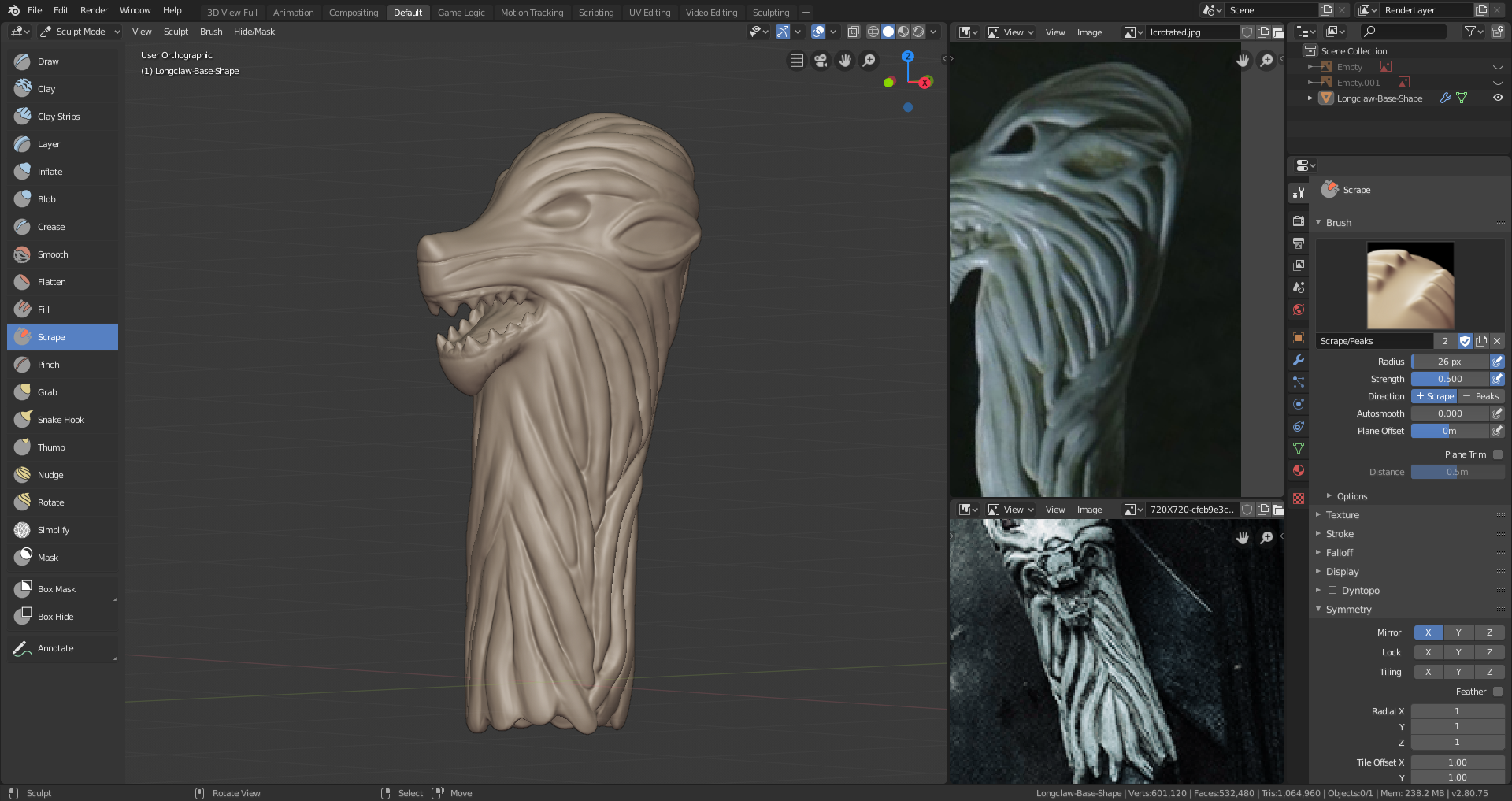Image resolution: width=1512 pixels, height=801 pixels.
Task: Adjust the brush Strength slider
Action: [x=1450, y=379]
